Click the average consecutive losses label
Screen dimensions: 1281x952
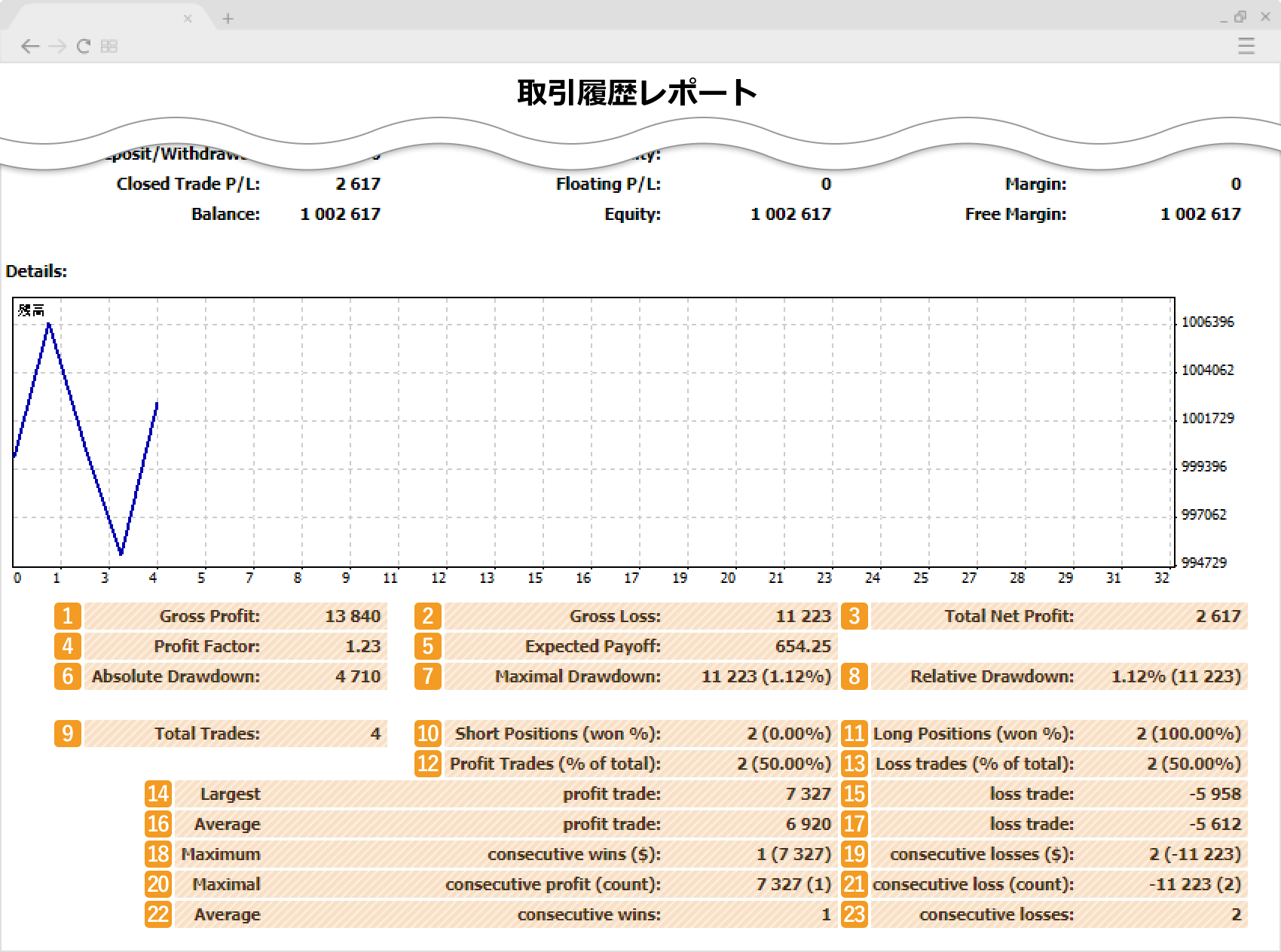997,914
